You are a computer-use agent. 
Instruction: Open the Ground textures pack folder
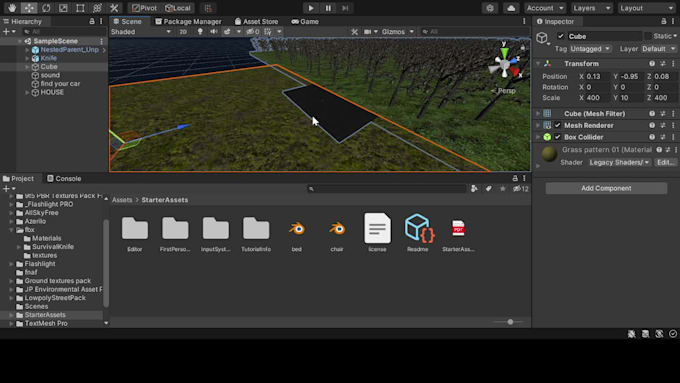[x=58, y=281]
